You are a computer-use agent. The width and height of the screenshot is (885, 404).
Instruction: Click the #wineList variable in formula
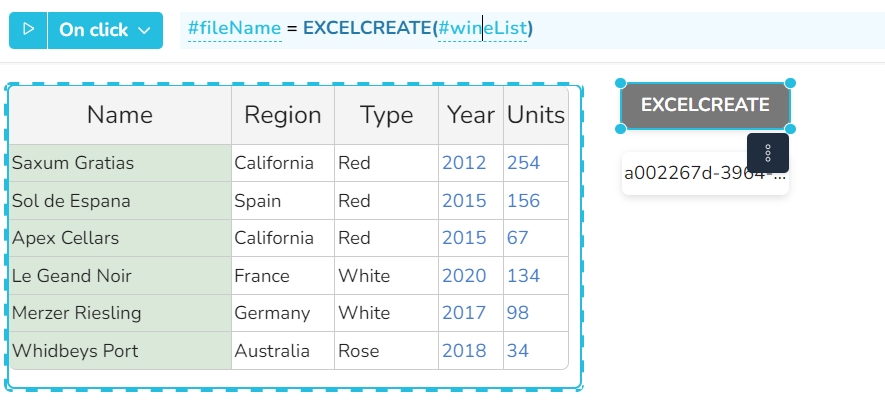tap(481, 29)
